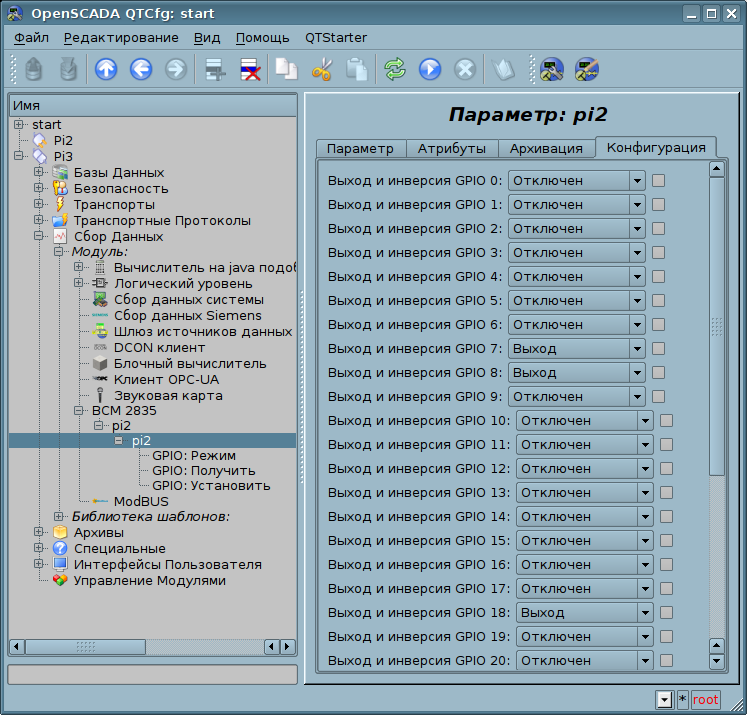Click the blue Start/Play toolbar icon
This screenshot has width=747, height=715.
(430, 69)
